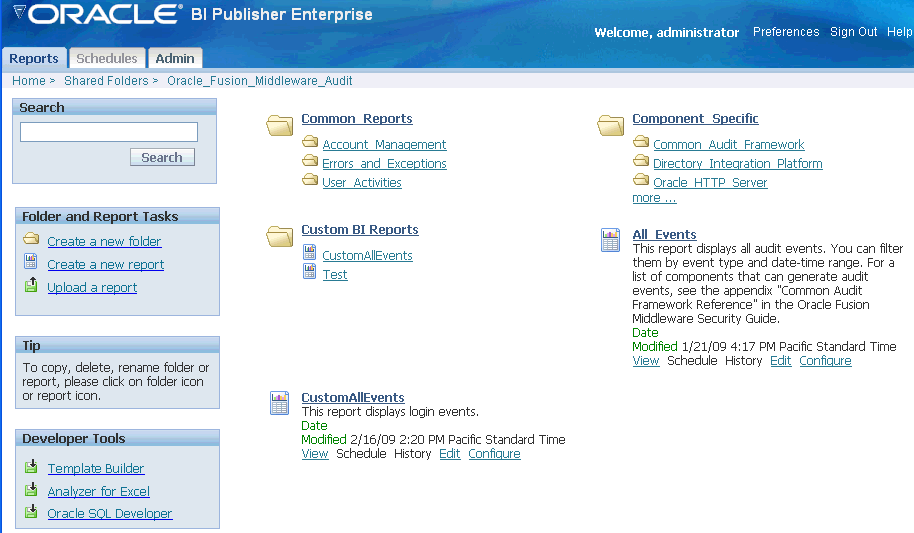This screenshot has width=914, height=533.
Task: Open the Custom BI Reports folder link
Action: (360, 230)
